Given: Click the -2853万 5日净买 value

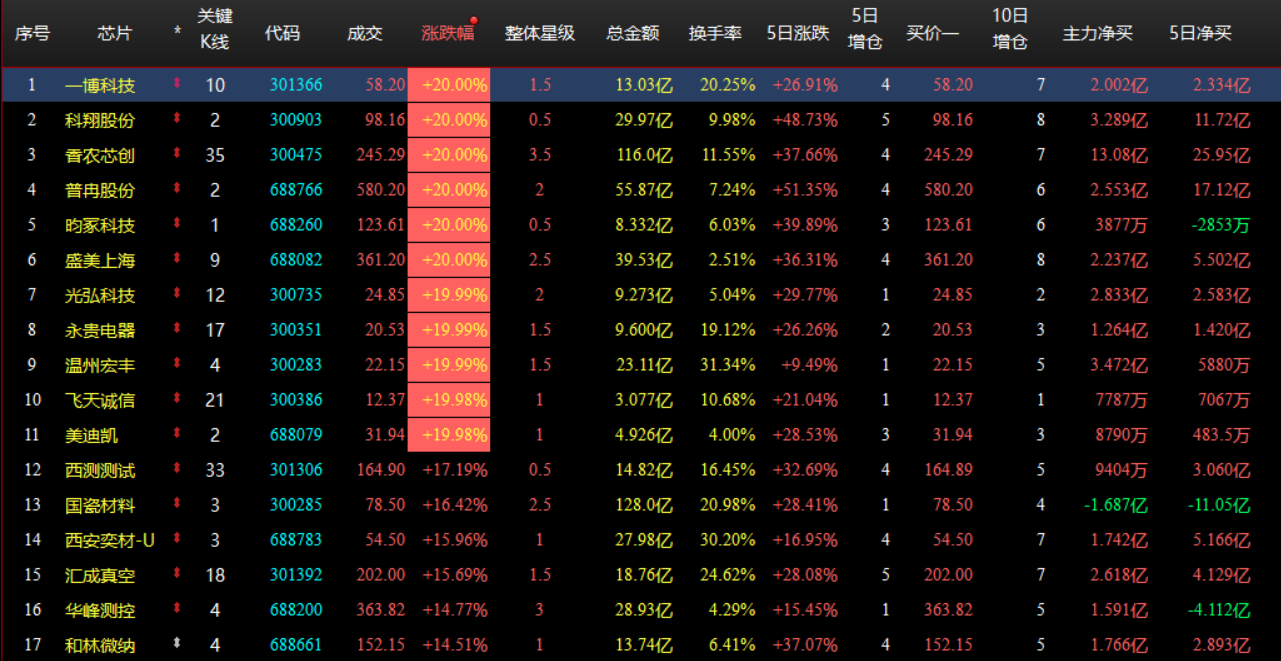Looking at the screenshot, I should coord(1221,225).
